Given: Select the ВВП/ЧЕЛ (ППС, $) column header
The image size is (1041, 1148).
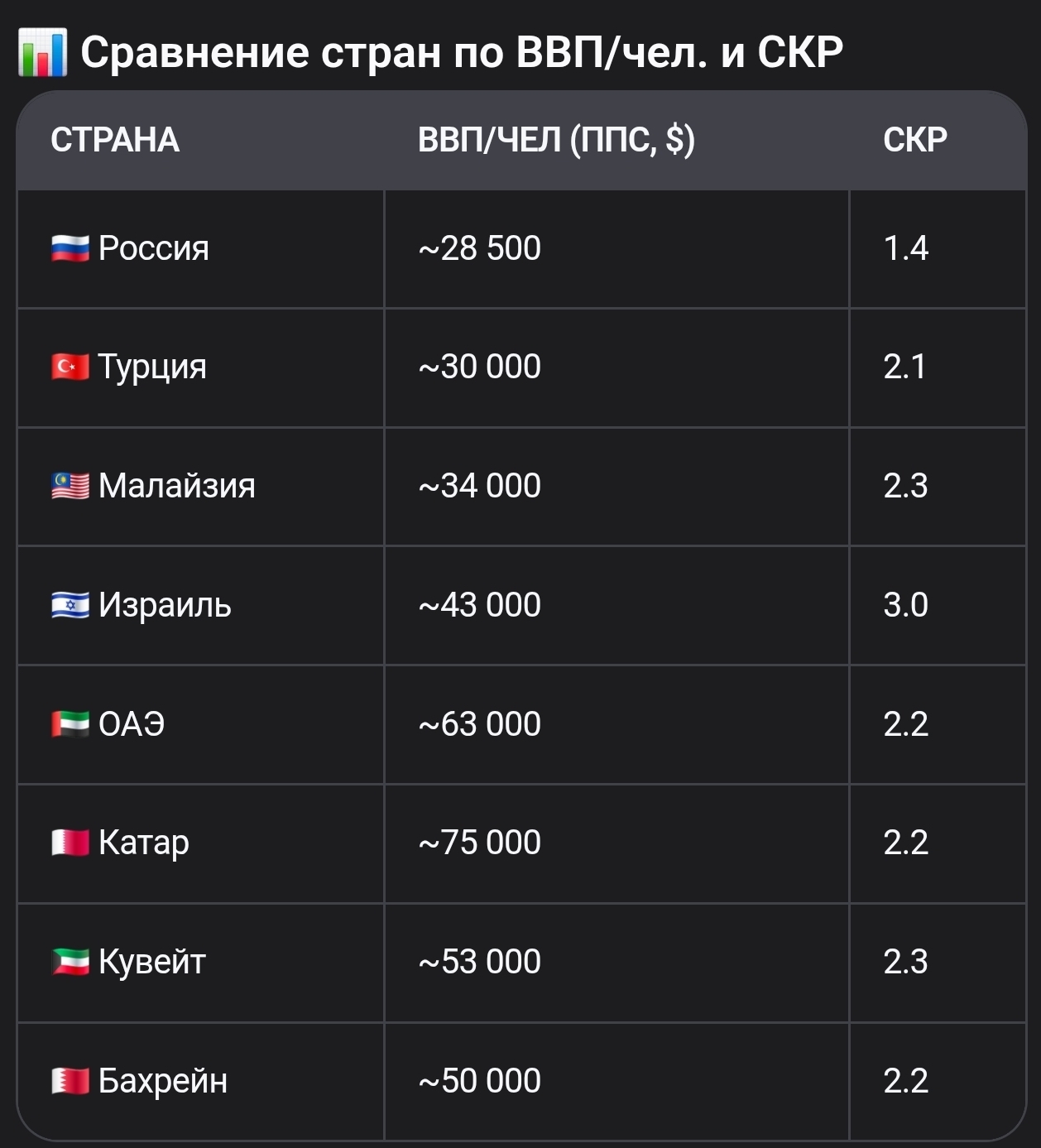Looking at the screenshot, I should (x=556, y=140).
